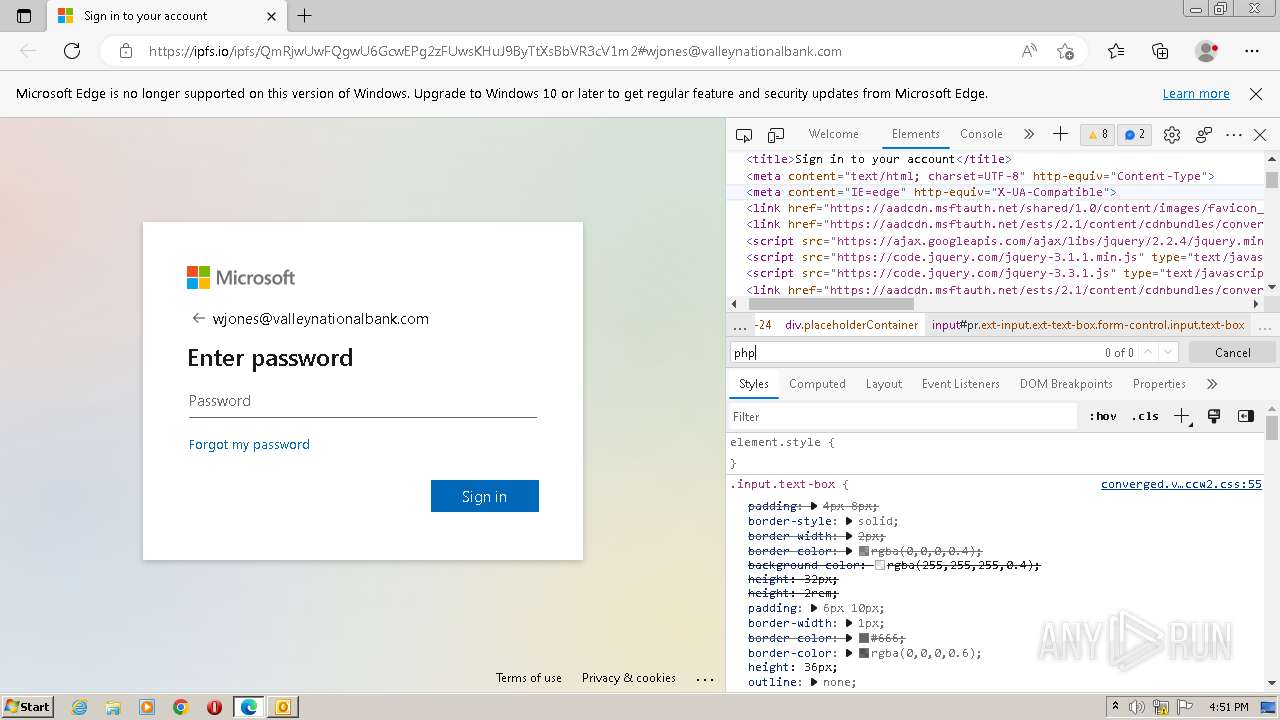
Task: Select input#pr breadcrumb element
Action: 1088,325
